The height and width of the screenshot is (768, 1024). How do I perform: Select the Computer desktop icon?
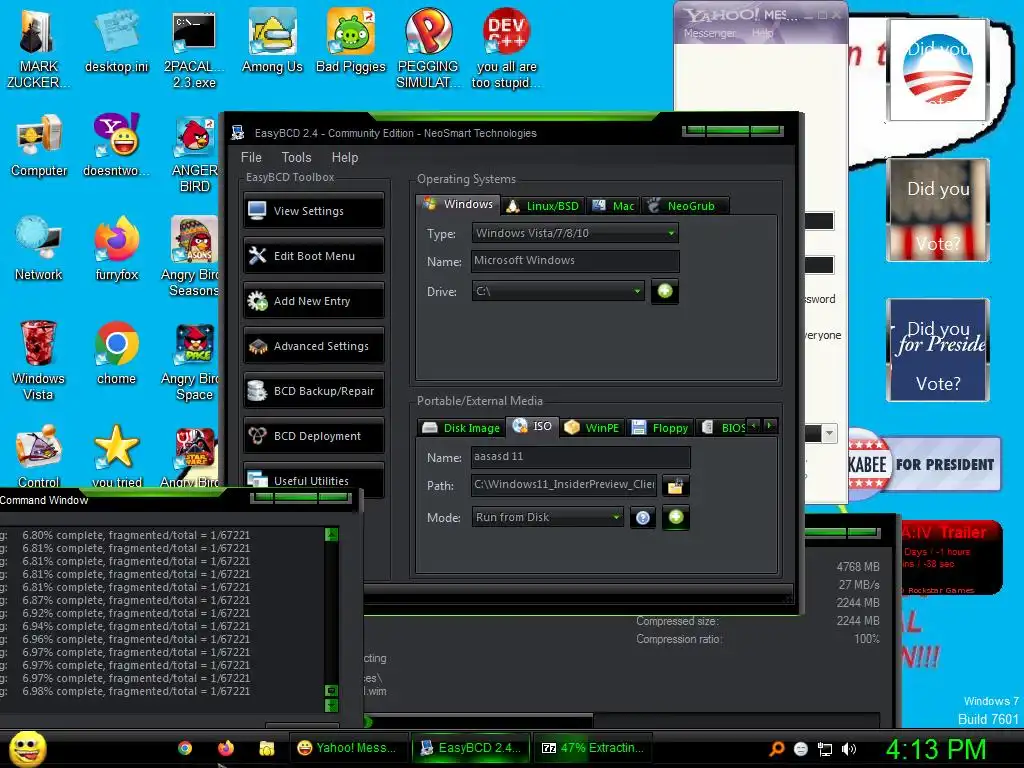pos(39,145)
